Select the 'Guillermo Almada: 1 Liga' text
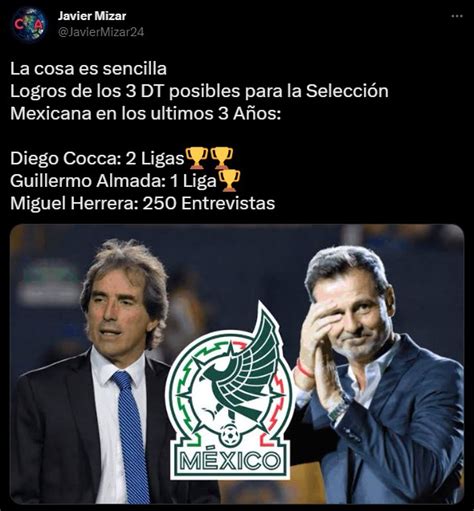Screen dimensions: 474x511 click(113, 181)
